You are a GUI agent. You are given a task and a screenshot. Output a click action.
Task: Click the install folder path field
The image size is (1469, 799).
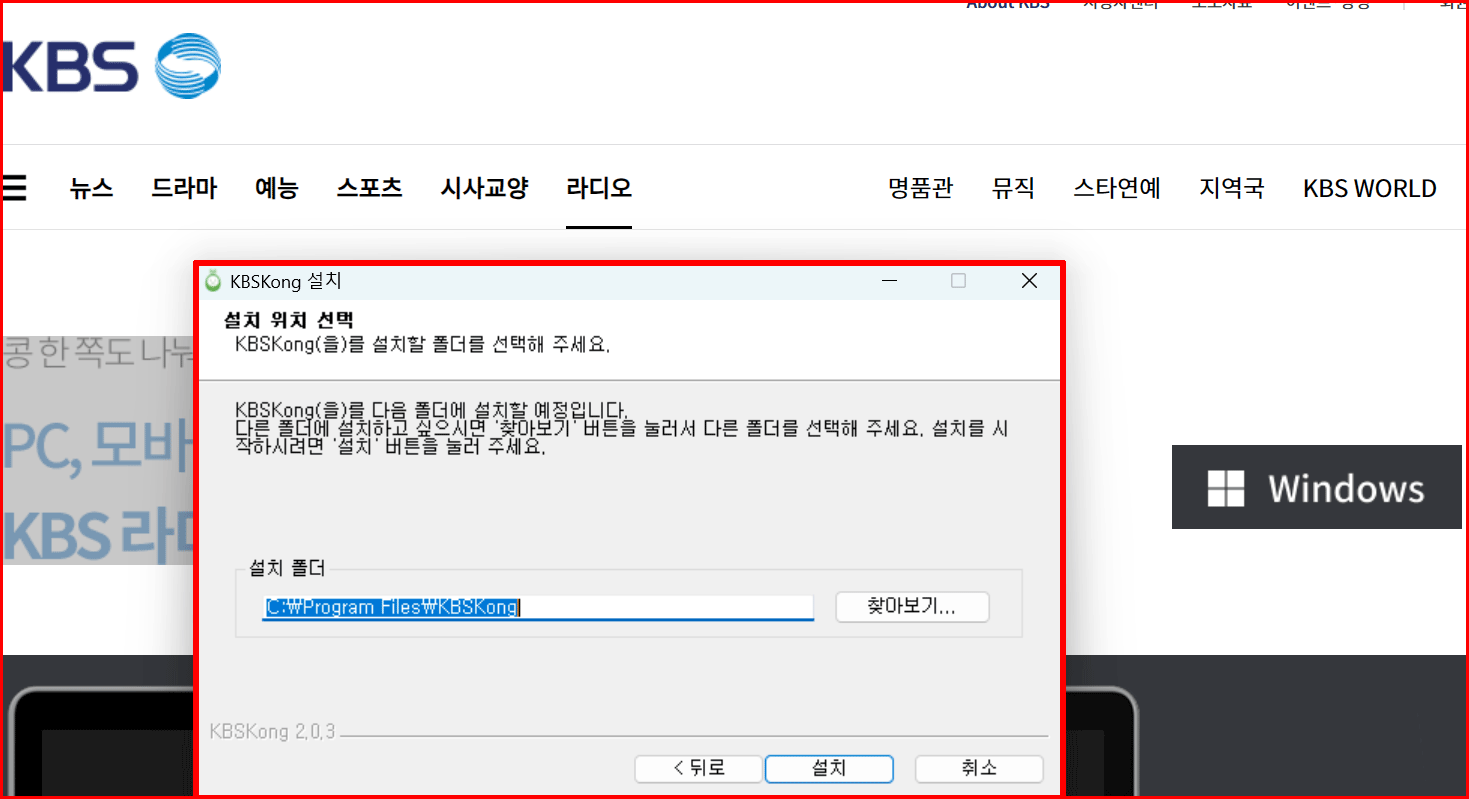538,607
